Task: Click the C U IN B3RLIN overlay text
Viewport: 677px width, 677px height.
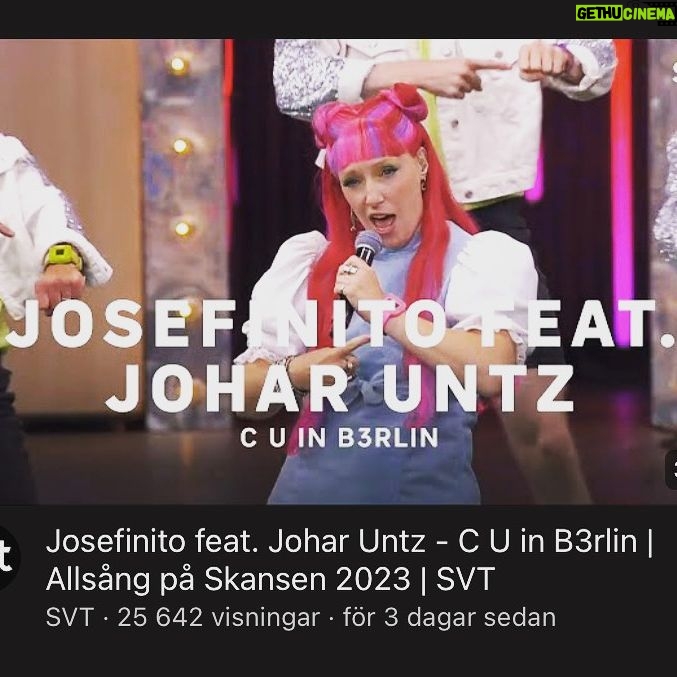Action: (x=339, y=438)
